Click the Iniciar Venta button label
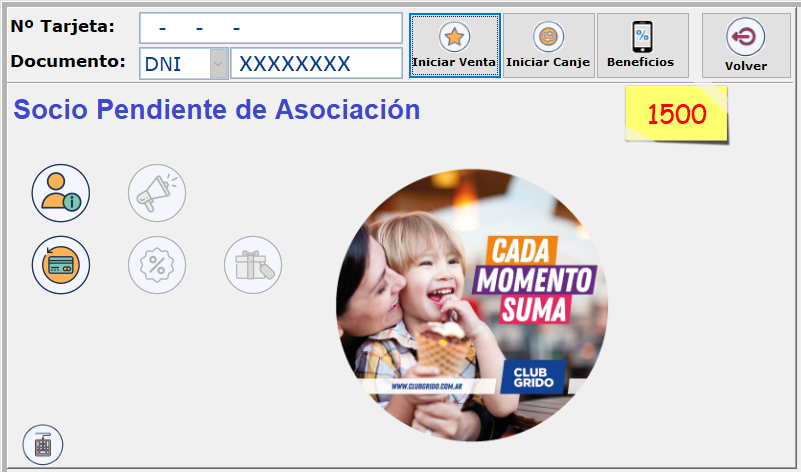Viewport: 801px width, 472px height. [x=454, y=62]
